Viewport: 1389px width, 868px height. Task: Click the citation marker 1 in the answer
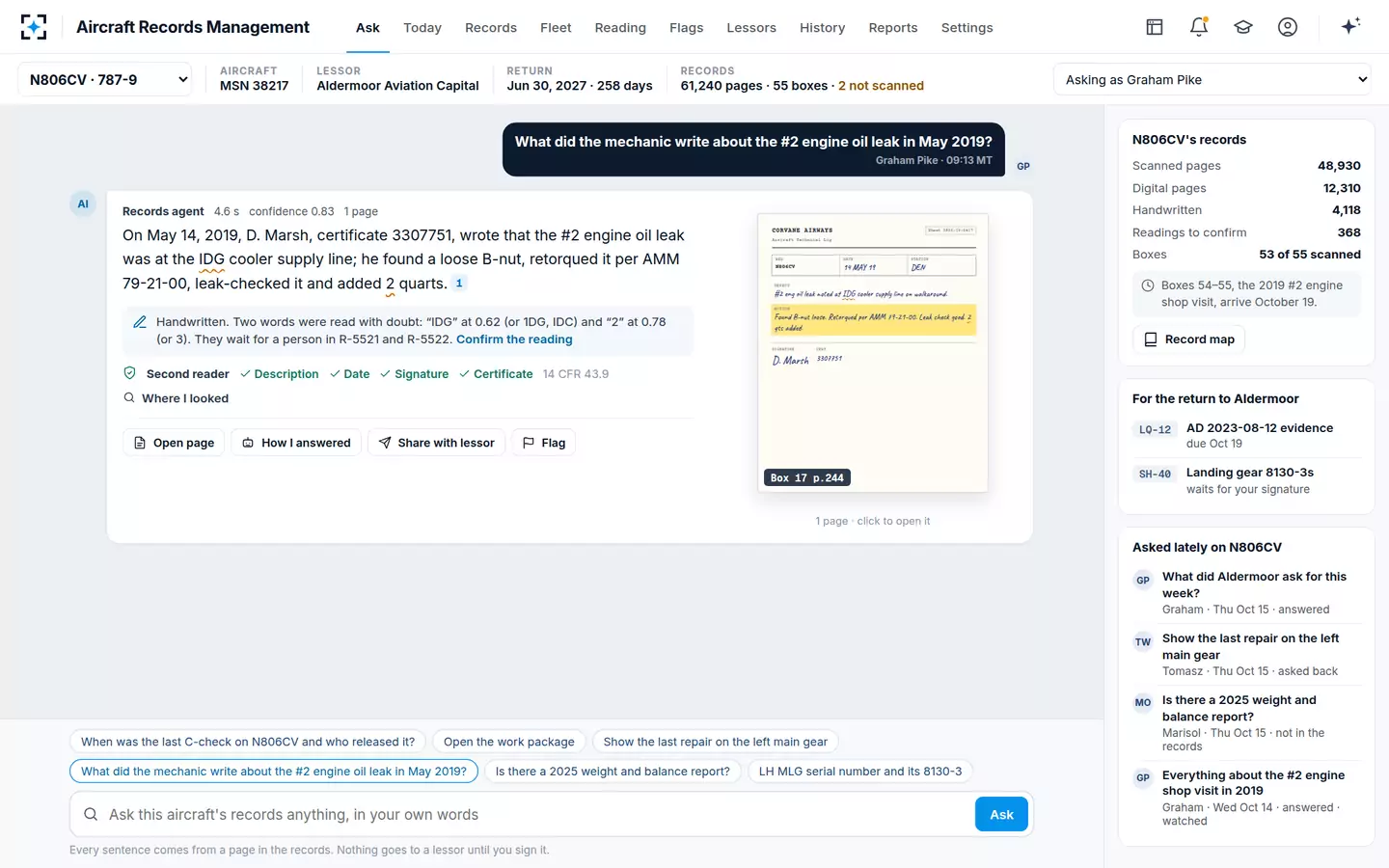click(459, 284)
